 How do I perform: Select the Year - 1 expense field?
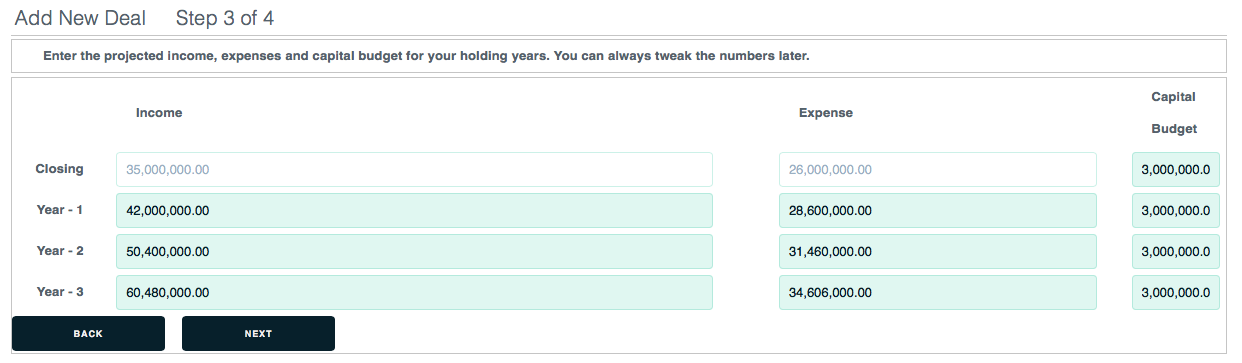(938, 210)
